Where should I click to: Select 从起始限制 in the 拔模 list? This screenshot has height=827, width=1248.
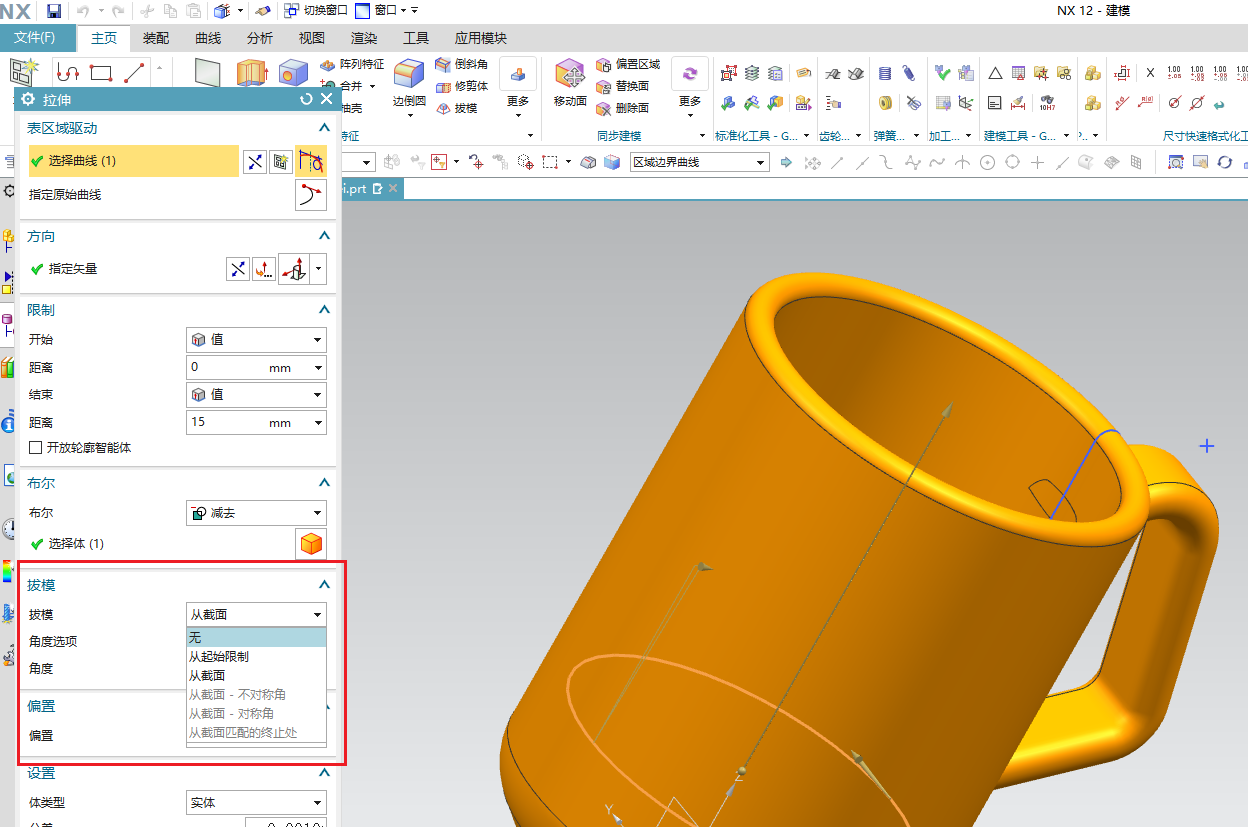[x=256, y=657]
